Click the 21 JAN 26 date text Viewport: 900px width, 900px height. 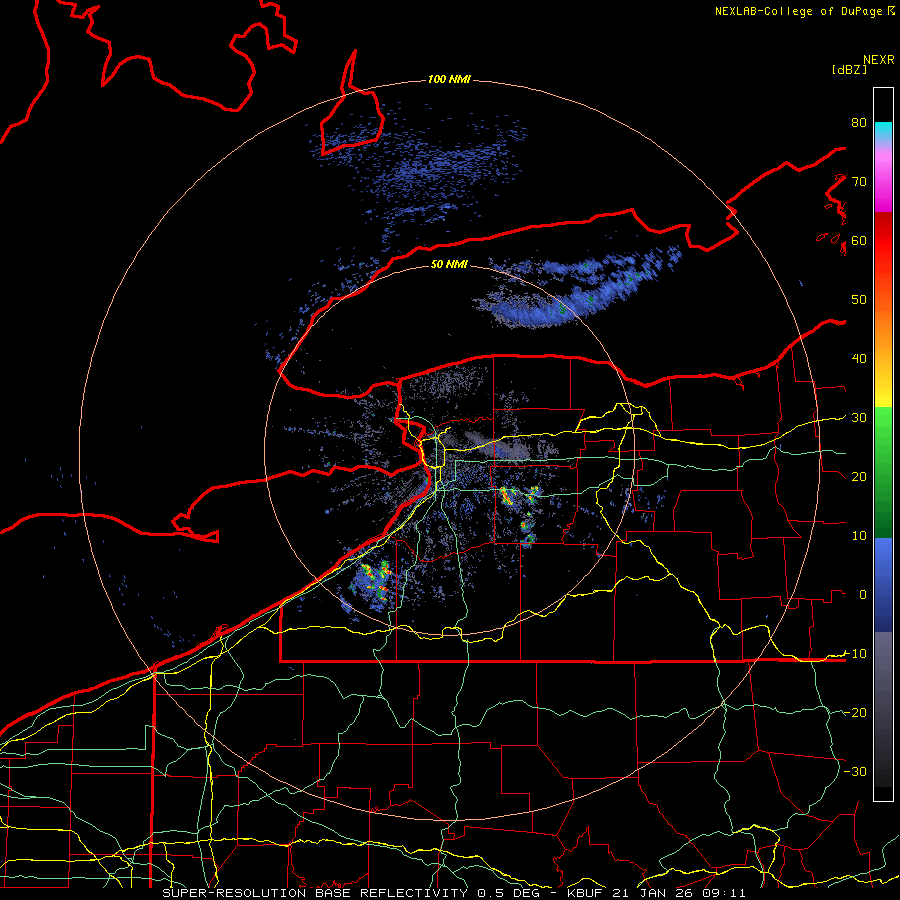click(651, 893)
